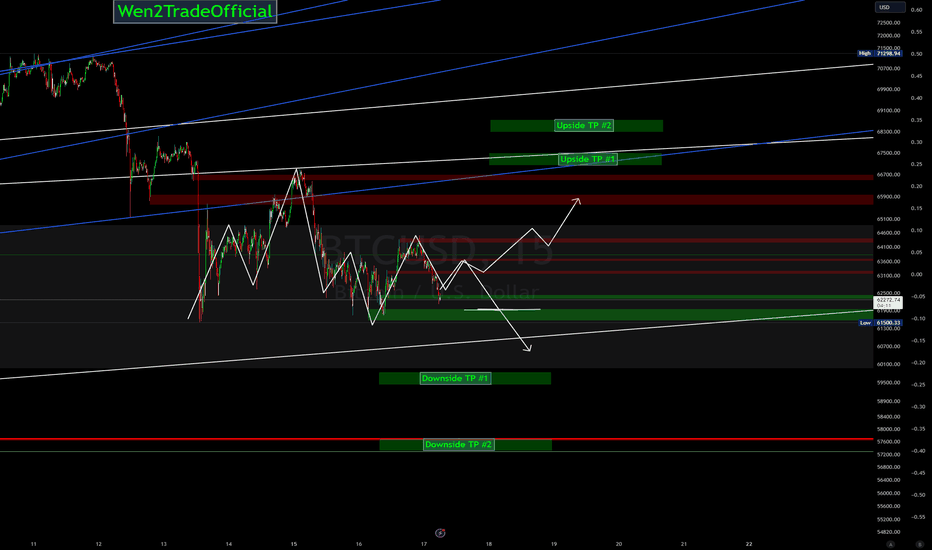Click the current price tag 62272.74
The height and width of the screenshot is (550, 932).
(x=888, y=302)
